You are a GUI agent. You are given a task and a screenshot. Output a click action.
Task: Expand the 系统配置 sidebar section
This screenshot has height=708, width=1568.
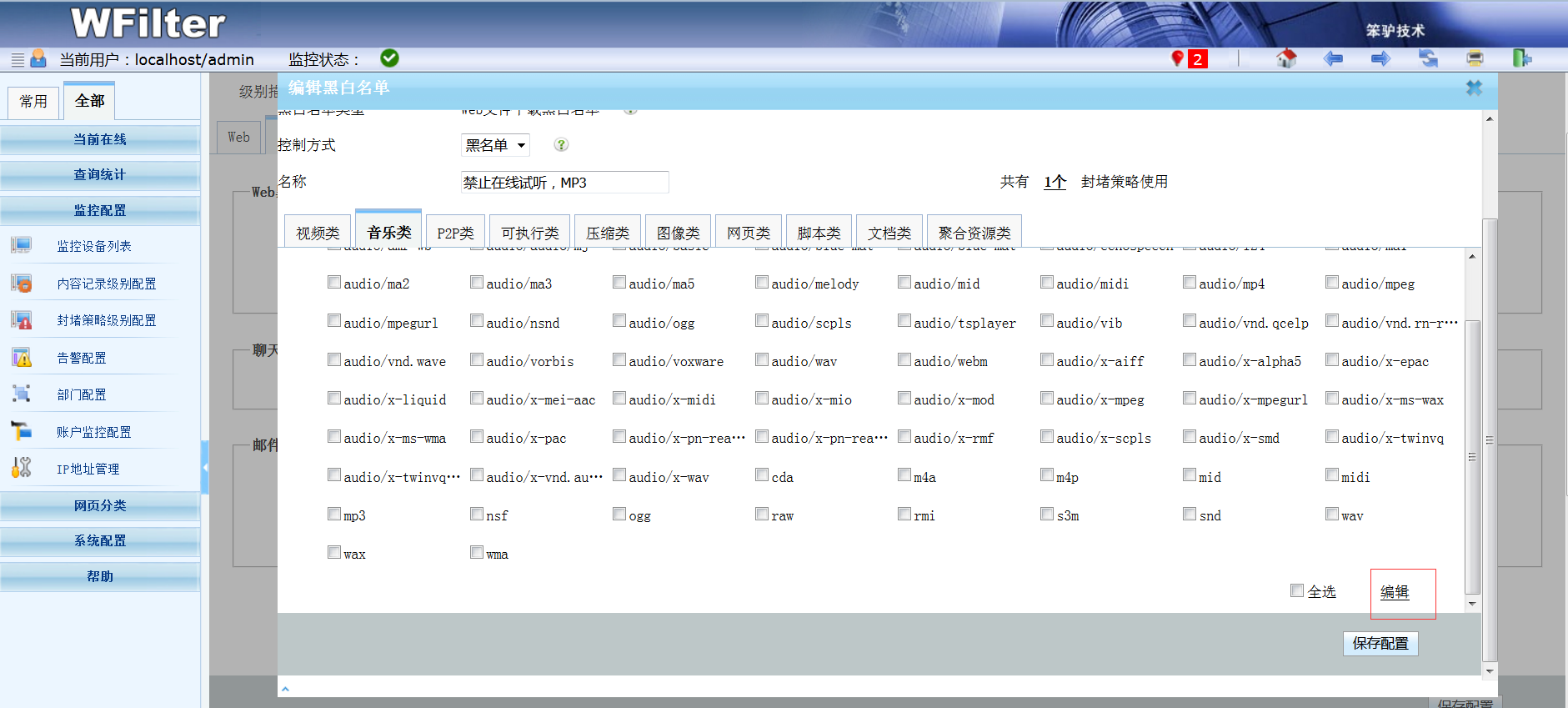click(100, 540)
